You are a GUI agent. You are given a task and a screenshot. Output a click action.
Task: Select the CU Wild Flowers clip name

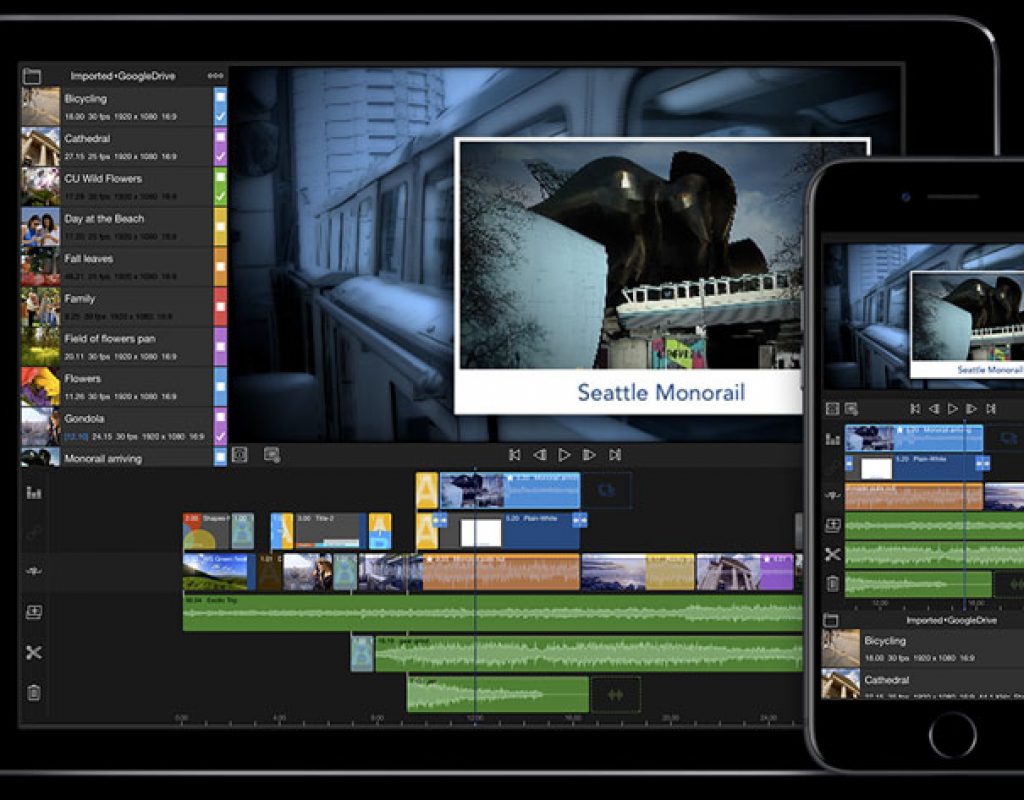coord(103,178)
